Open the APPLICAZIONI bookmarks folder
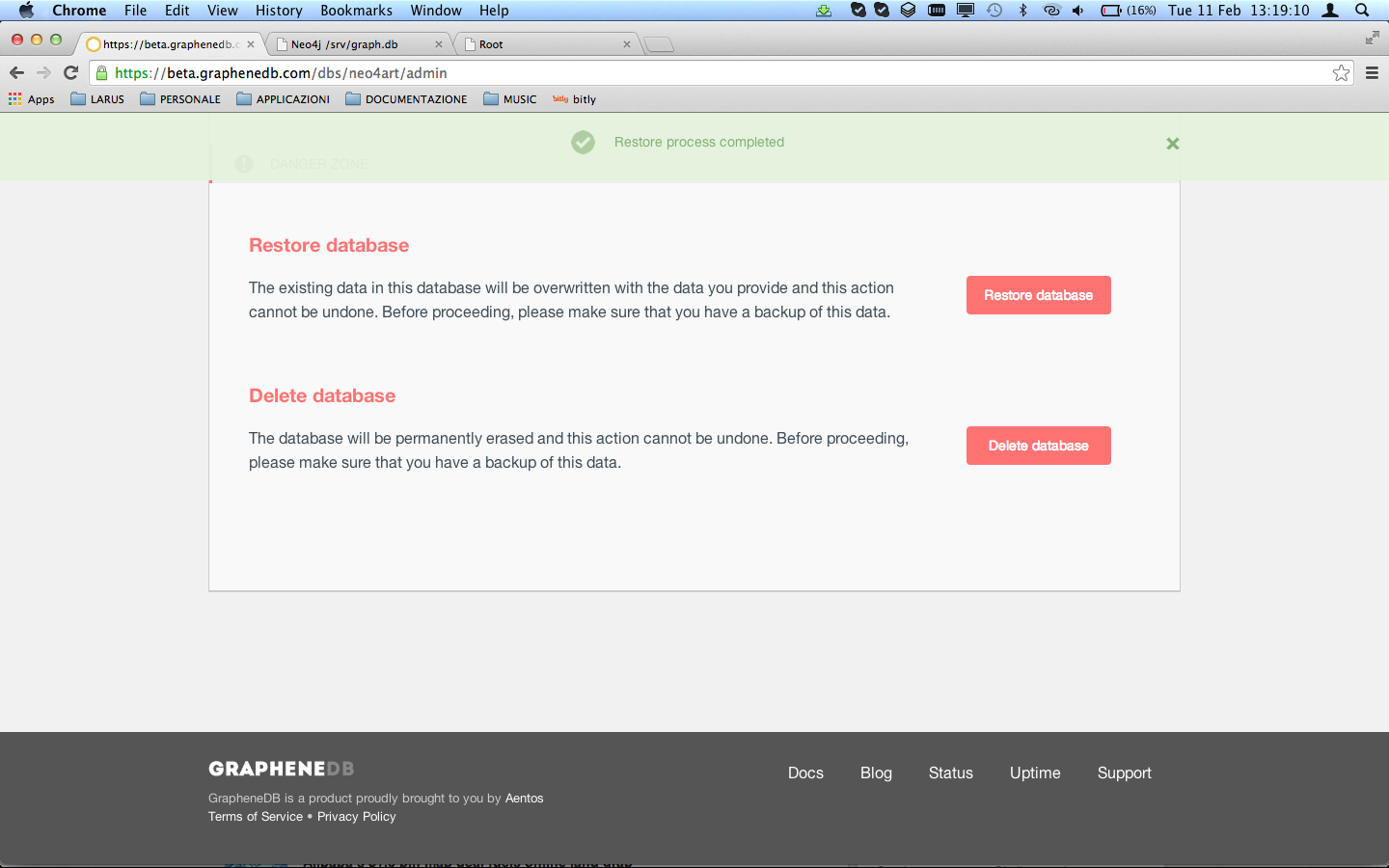The height and width of the screenshot is (868, 1389). (284, 99)
